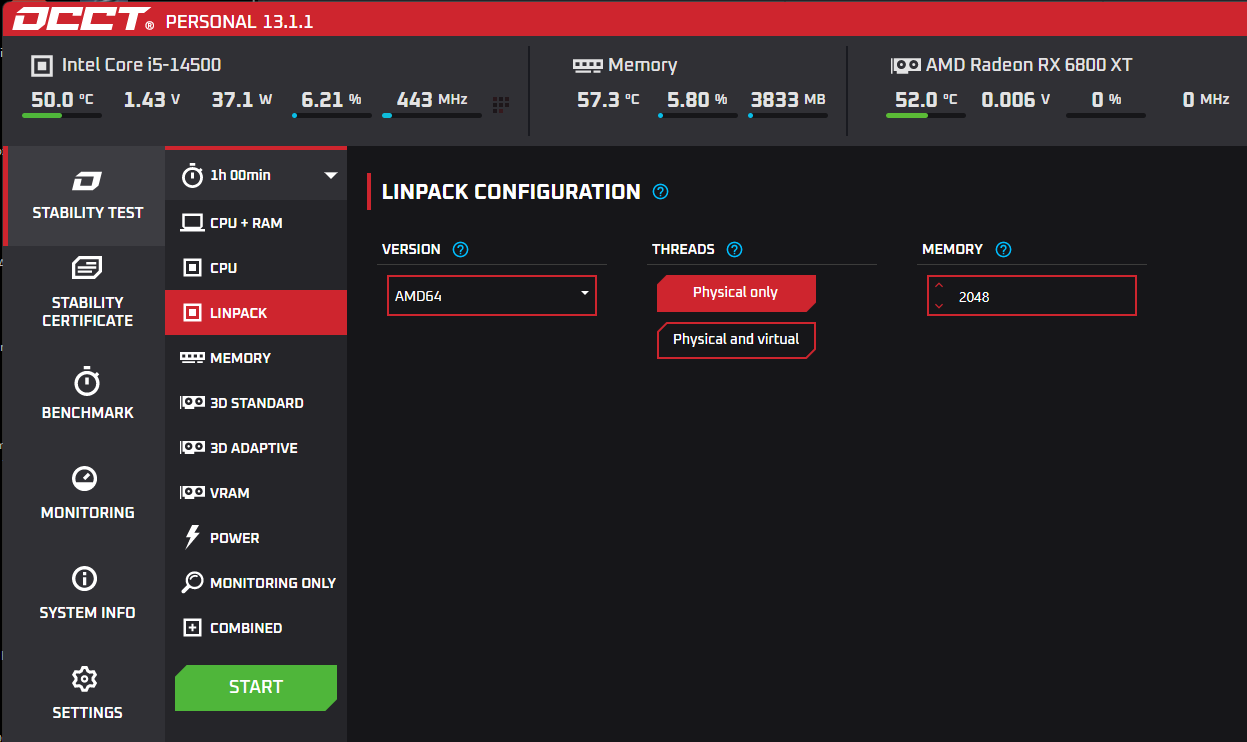Image resolution: width=1247 pixels, height=742 pixels.
Task: Click the CPU usage 6.21 % reading
Action: (x=331, y=100)
